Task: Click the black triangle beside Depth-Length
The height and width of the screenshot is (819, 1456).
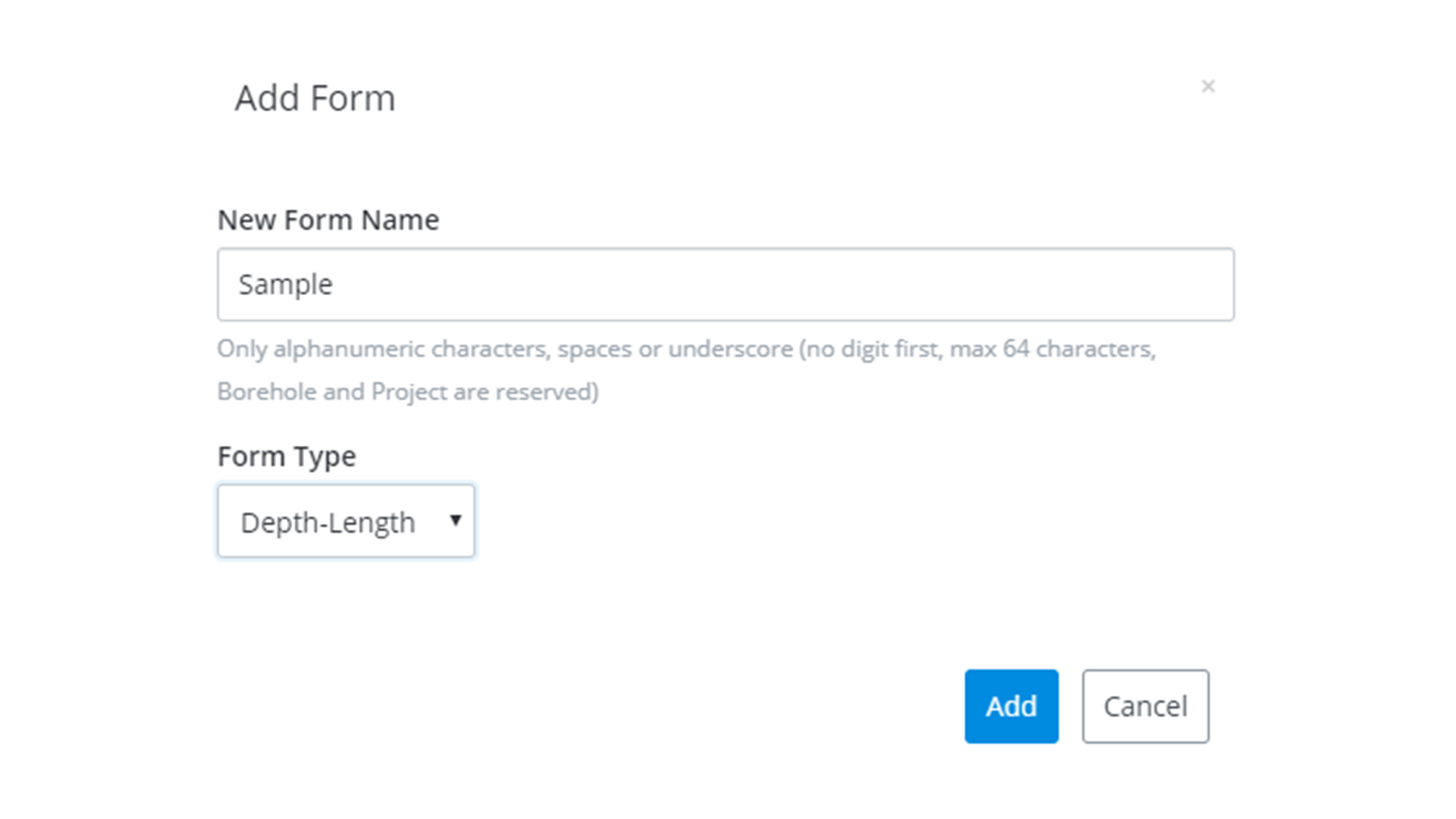Action: click(456, 520)
